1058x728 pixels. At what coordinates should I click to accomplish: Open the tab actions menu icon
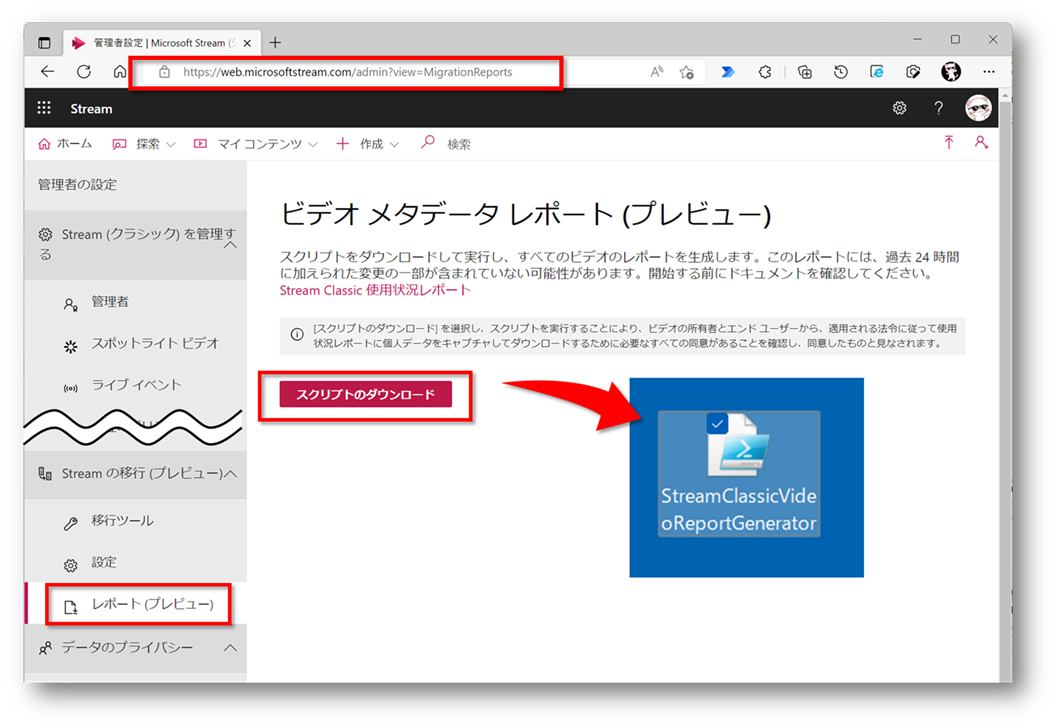[45, 43]
